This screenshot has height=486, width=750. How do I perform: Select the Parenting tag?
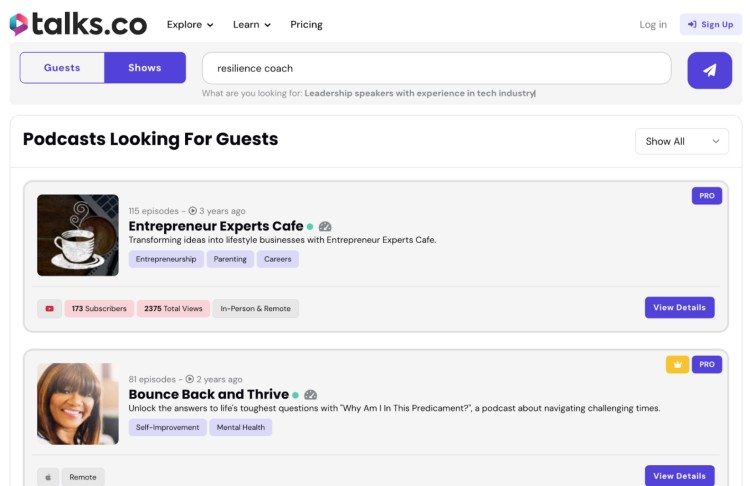click(x=230, y=259)
